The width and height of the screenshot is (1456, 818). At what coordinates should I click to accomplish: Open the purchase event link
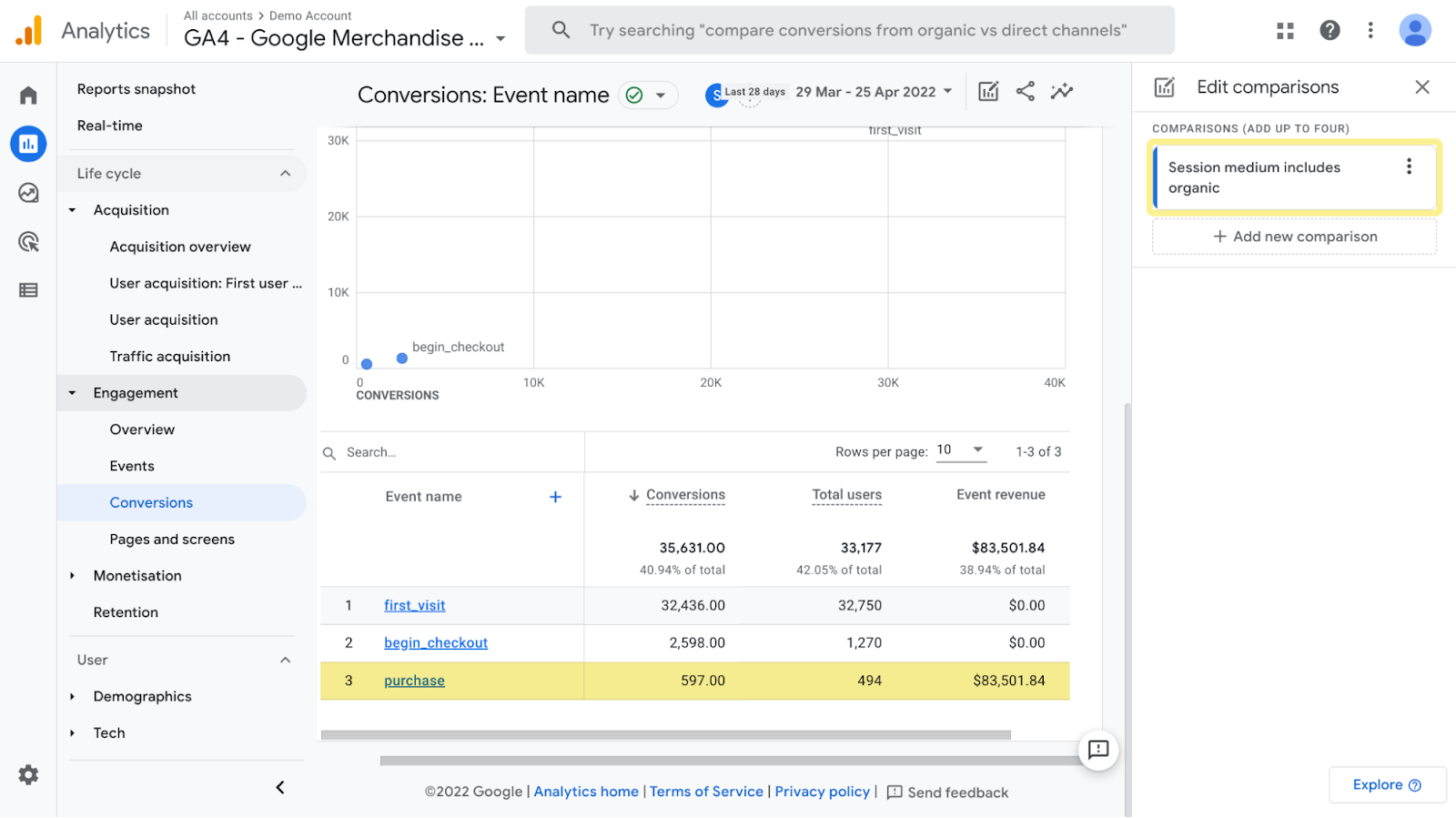414,681
